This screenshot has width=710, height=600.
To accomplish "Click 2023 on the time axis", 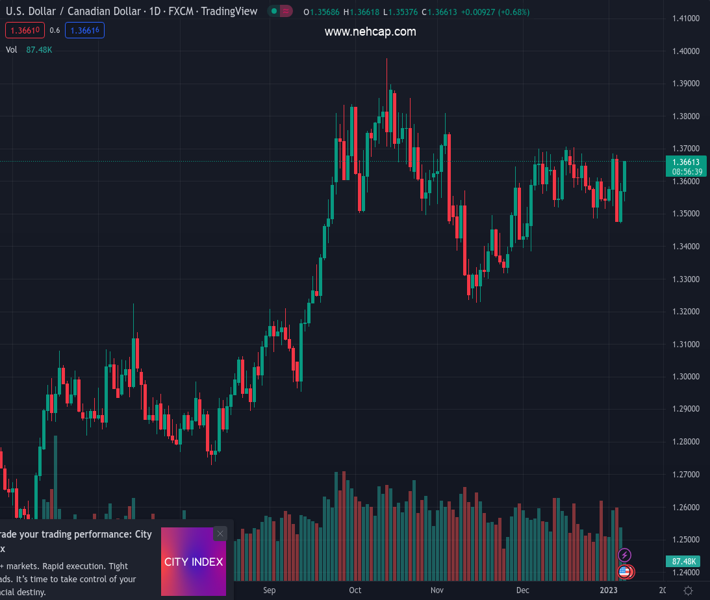I will pyautogui.click(x=608, y=591).
